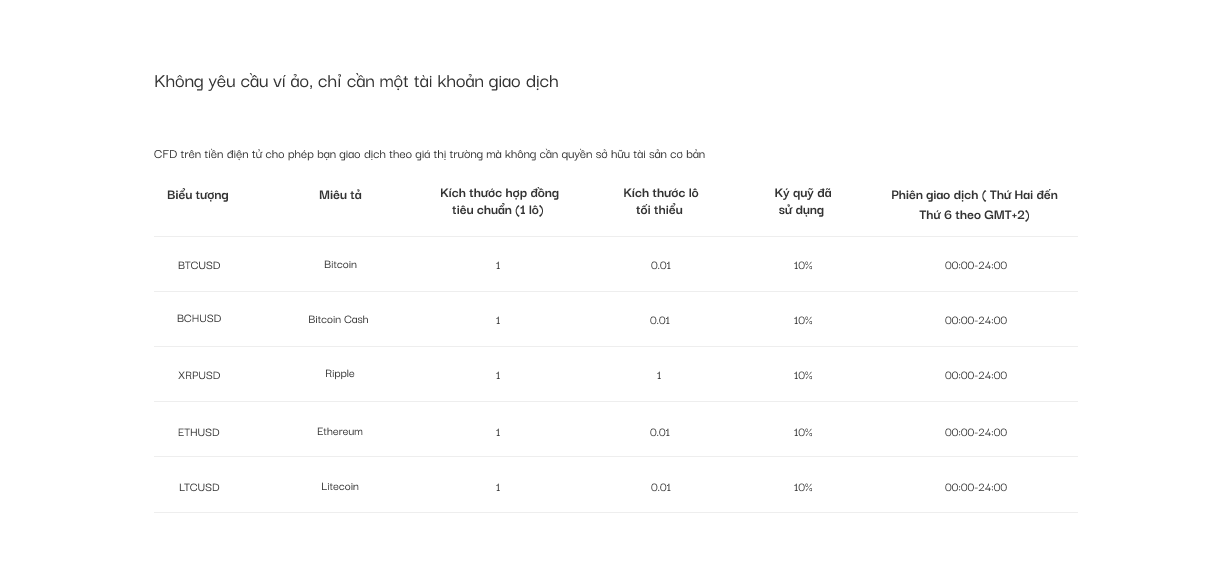This screenshot has height=571, width=1208.
Task: Click the heading about không yêu cầu ví ảo
Action: pyautogui.click(x=356, y=81)
